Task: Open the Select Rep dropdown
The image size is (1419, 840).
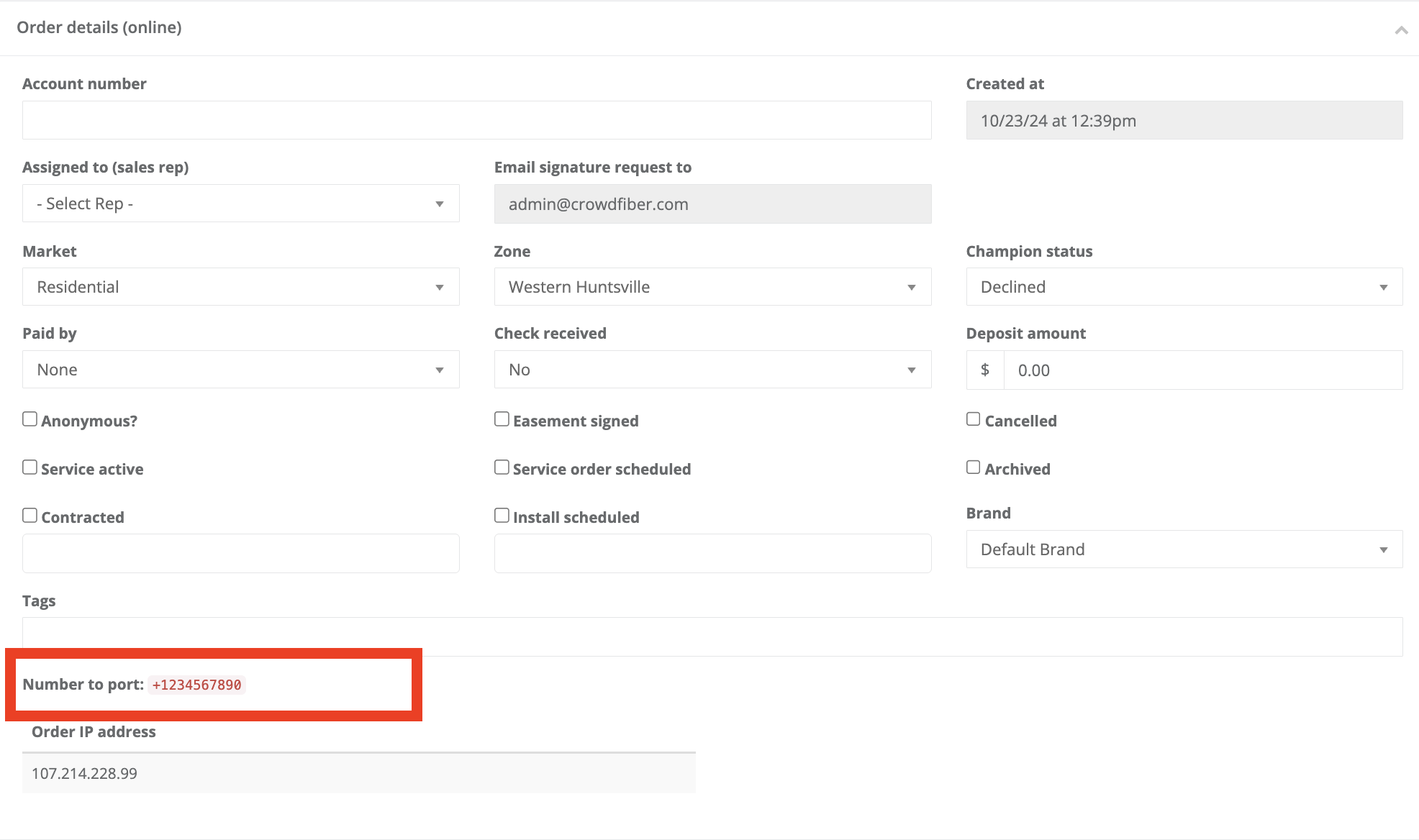Action: (x=240, y=204)
